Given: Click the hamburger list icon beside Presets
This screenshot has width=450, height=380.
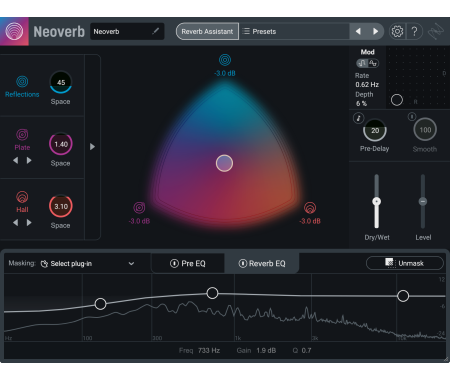Looking at the screenshot, I should tap(246, 31).
